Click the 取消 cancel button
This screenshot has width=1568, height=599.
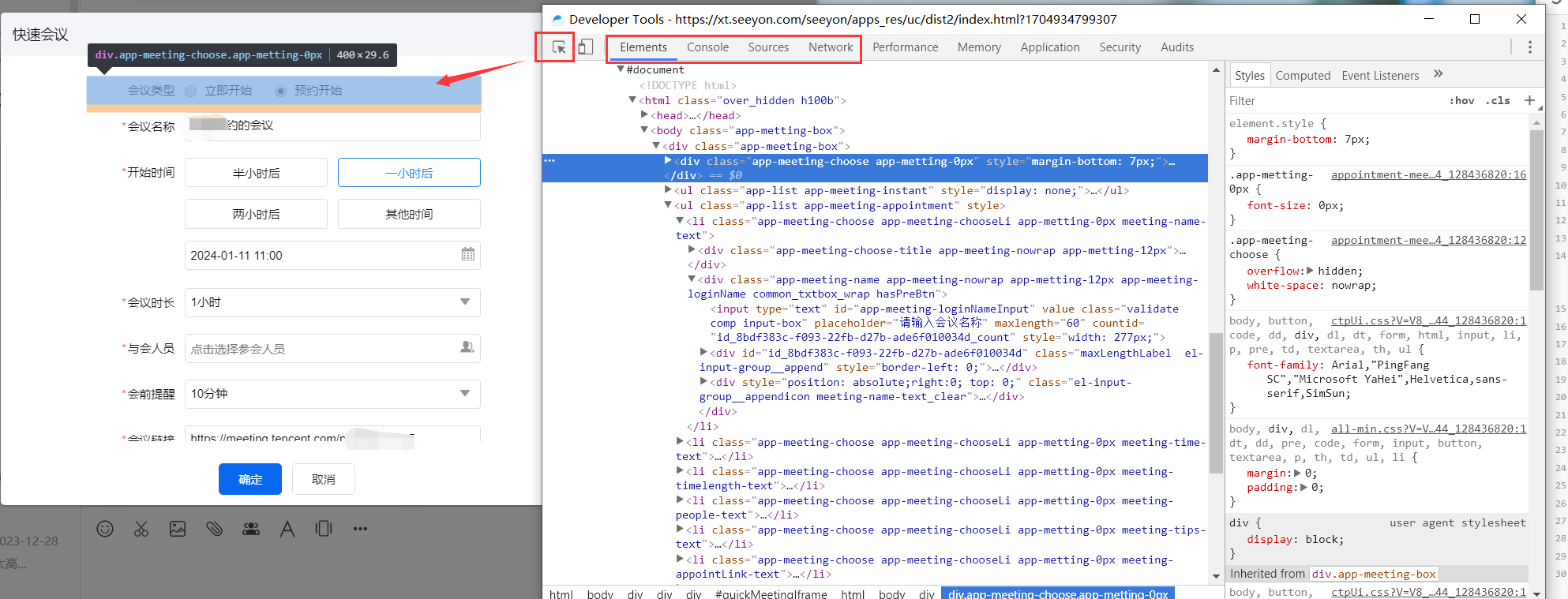tap(323, 479)
